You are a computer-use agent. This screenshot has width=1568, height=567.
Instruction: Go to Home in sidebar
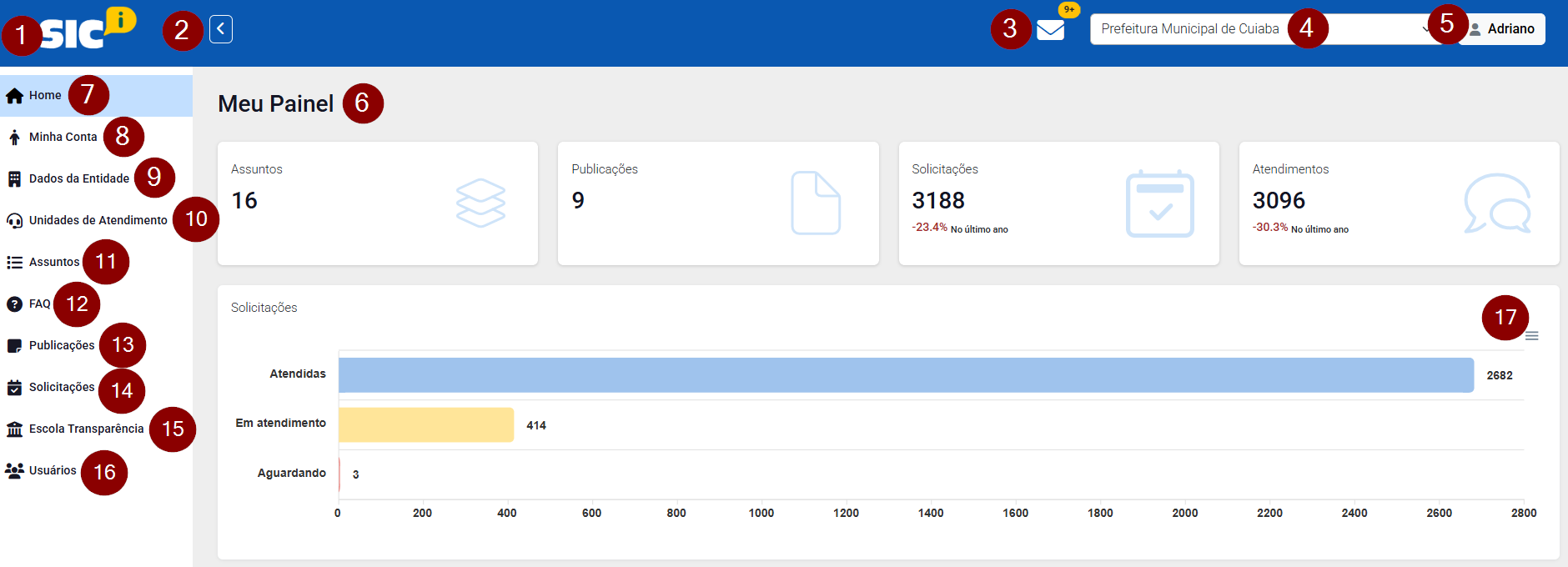tap(45, 95)
